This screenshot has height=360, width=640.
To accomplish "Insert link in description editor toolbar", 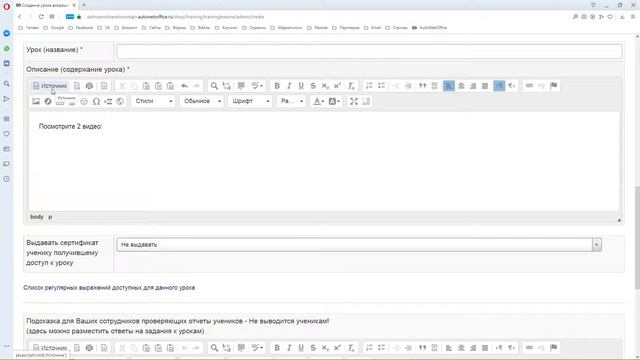I will 529,86.
